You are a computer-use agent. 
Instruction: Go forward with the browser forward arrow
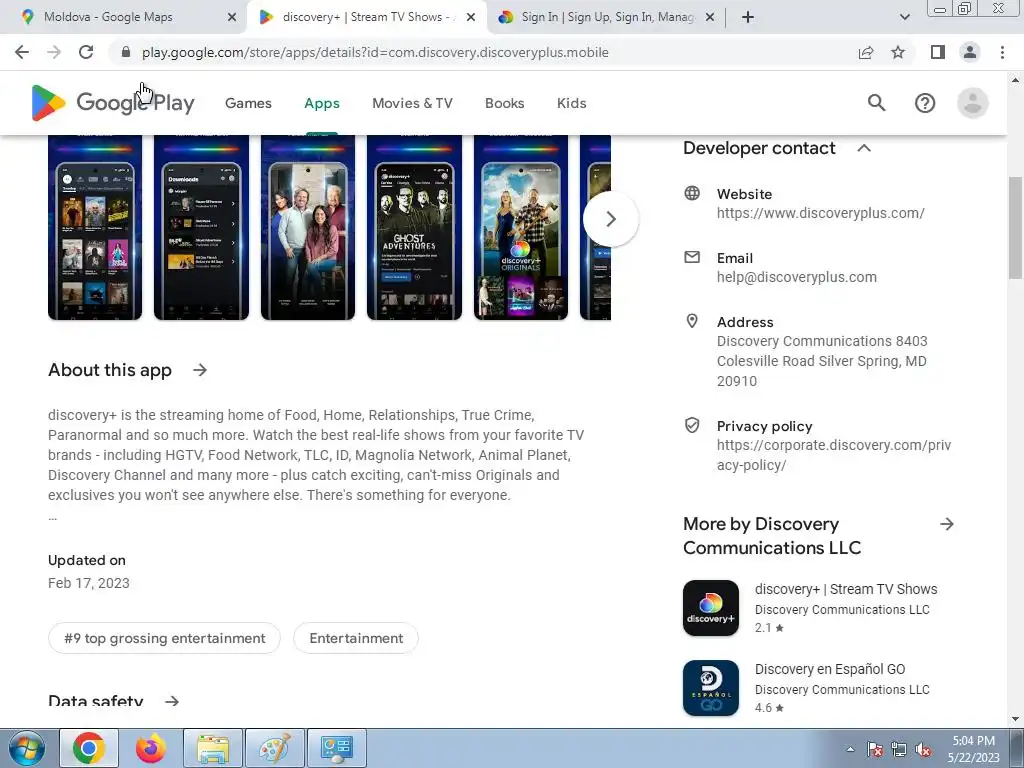tap(54, 52)
